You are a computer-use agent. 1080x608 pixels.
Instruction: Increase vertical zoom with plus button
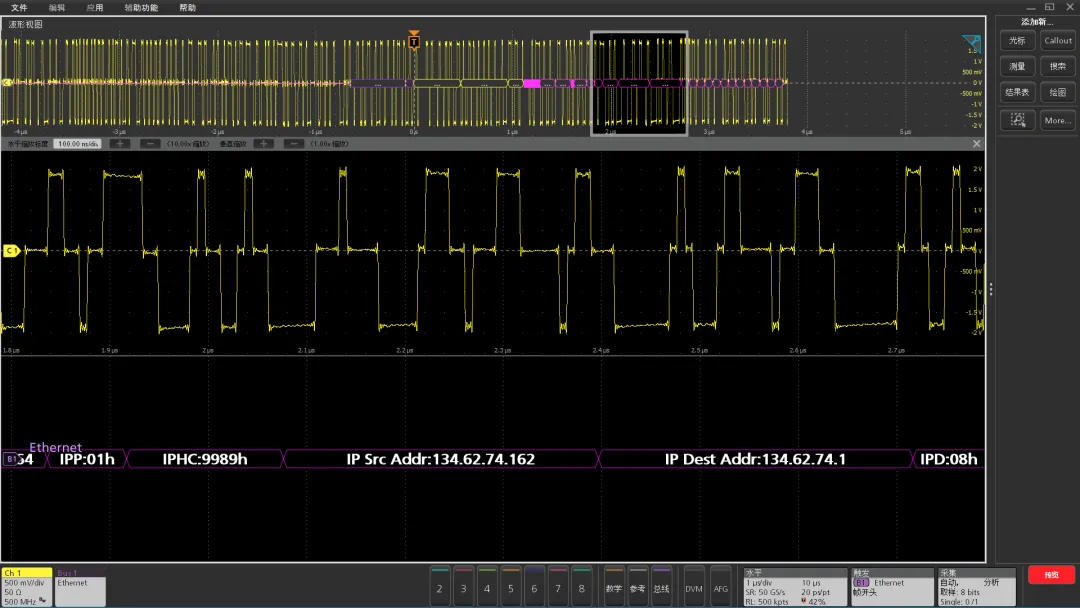pos(263,144)
